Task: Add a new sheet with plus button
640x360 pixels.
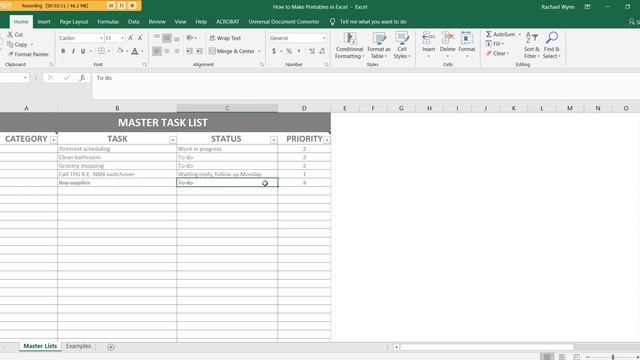Action: pos(111,347)
